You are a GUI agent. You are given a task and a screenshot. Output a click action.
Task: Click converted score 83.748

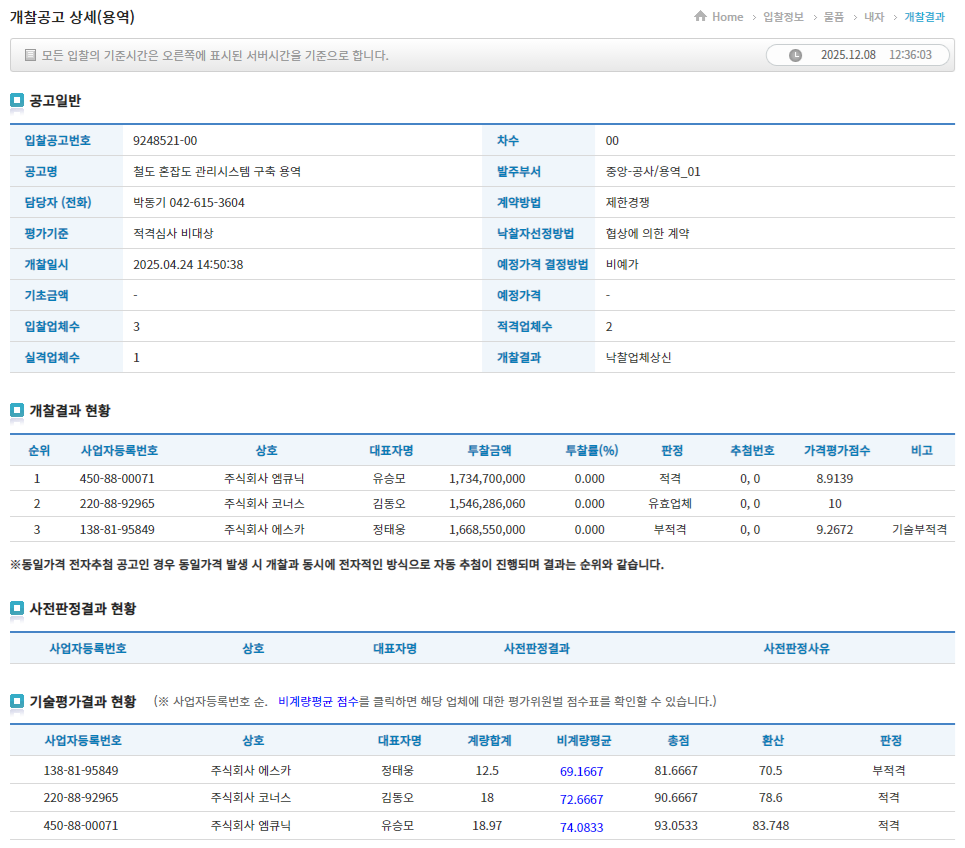coord(771,825)
